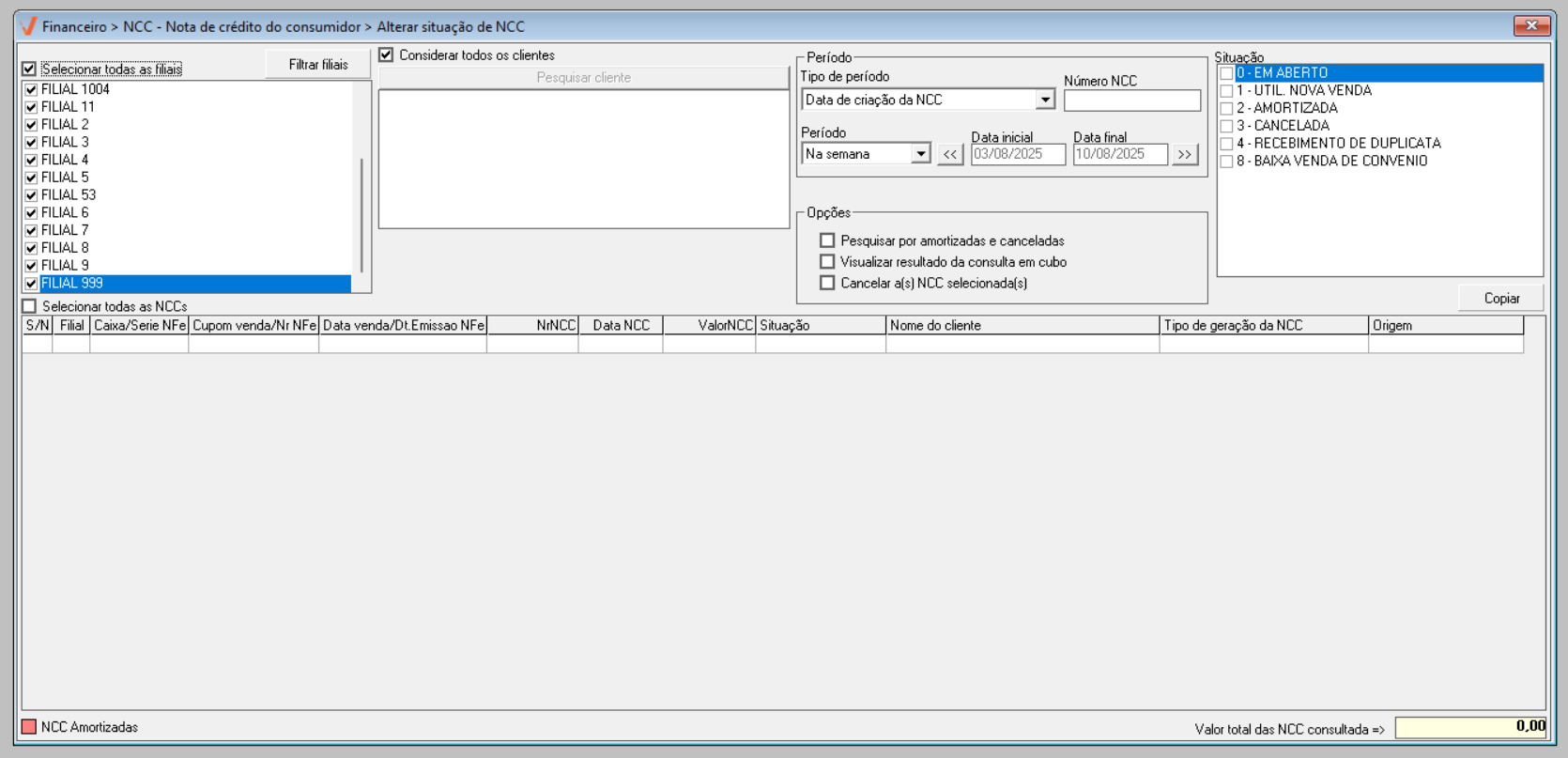Click empty client list box
This screenshot has height=758, width=1568.
(x=583, y=159)
